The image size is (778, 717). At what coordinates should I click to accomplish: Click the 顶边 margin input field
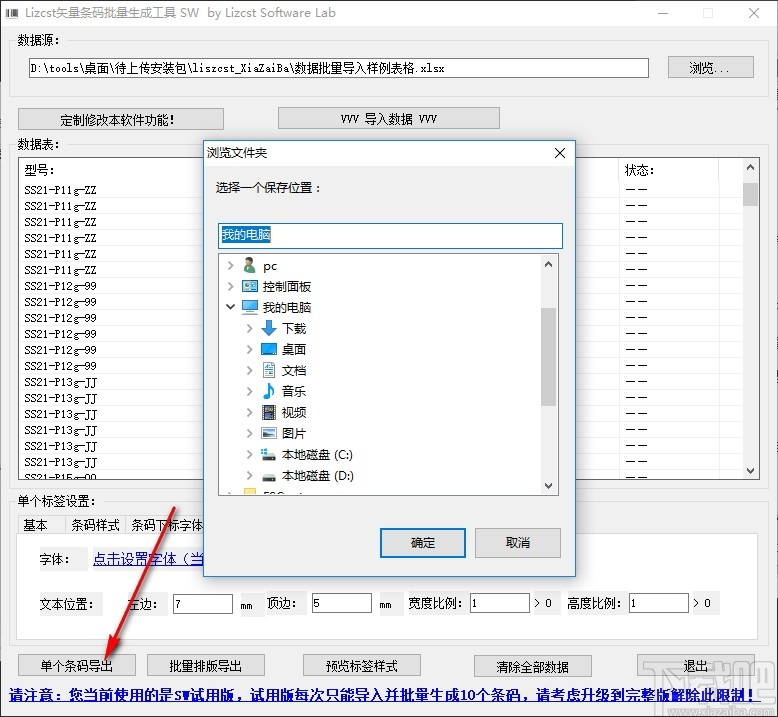(342, 603)
